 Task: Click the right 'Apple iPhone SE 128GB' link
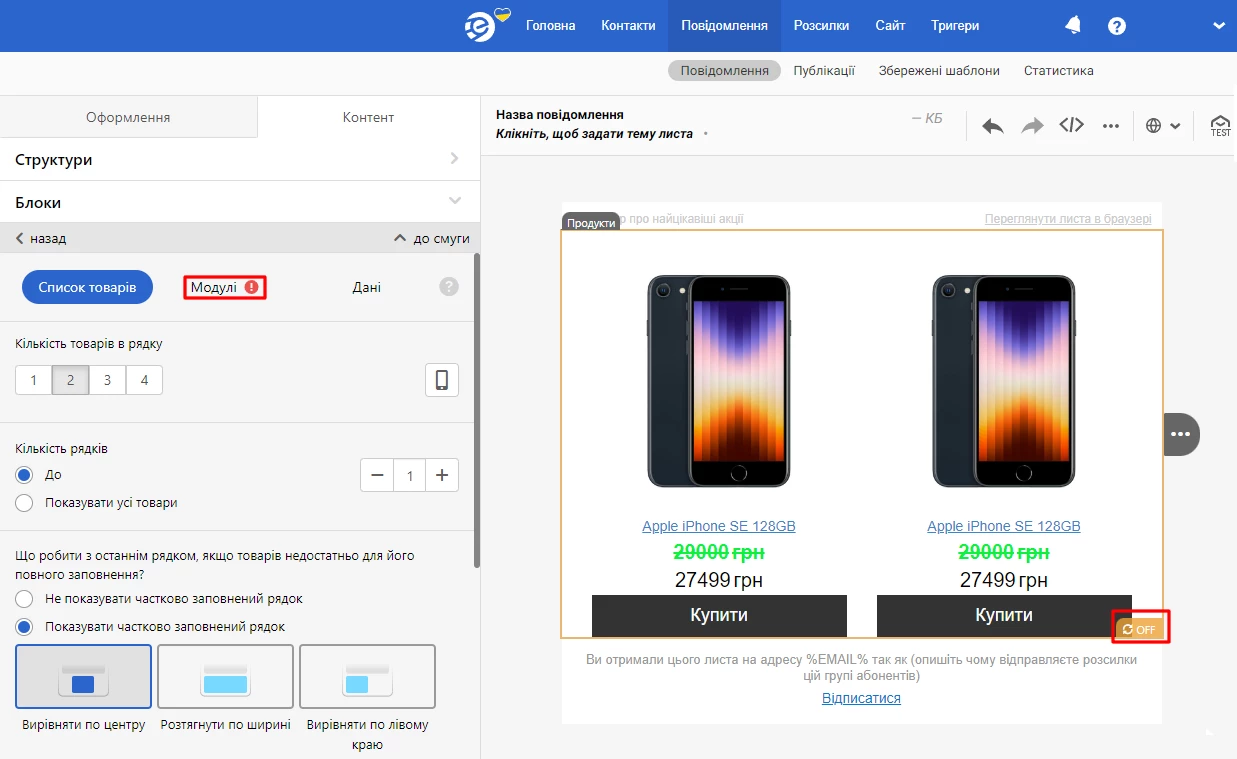point(1004,526)
